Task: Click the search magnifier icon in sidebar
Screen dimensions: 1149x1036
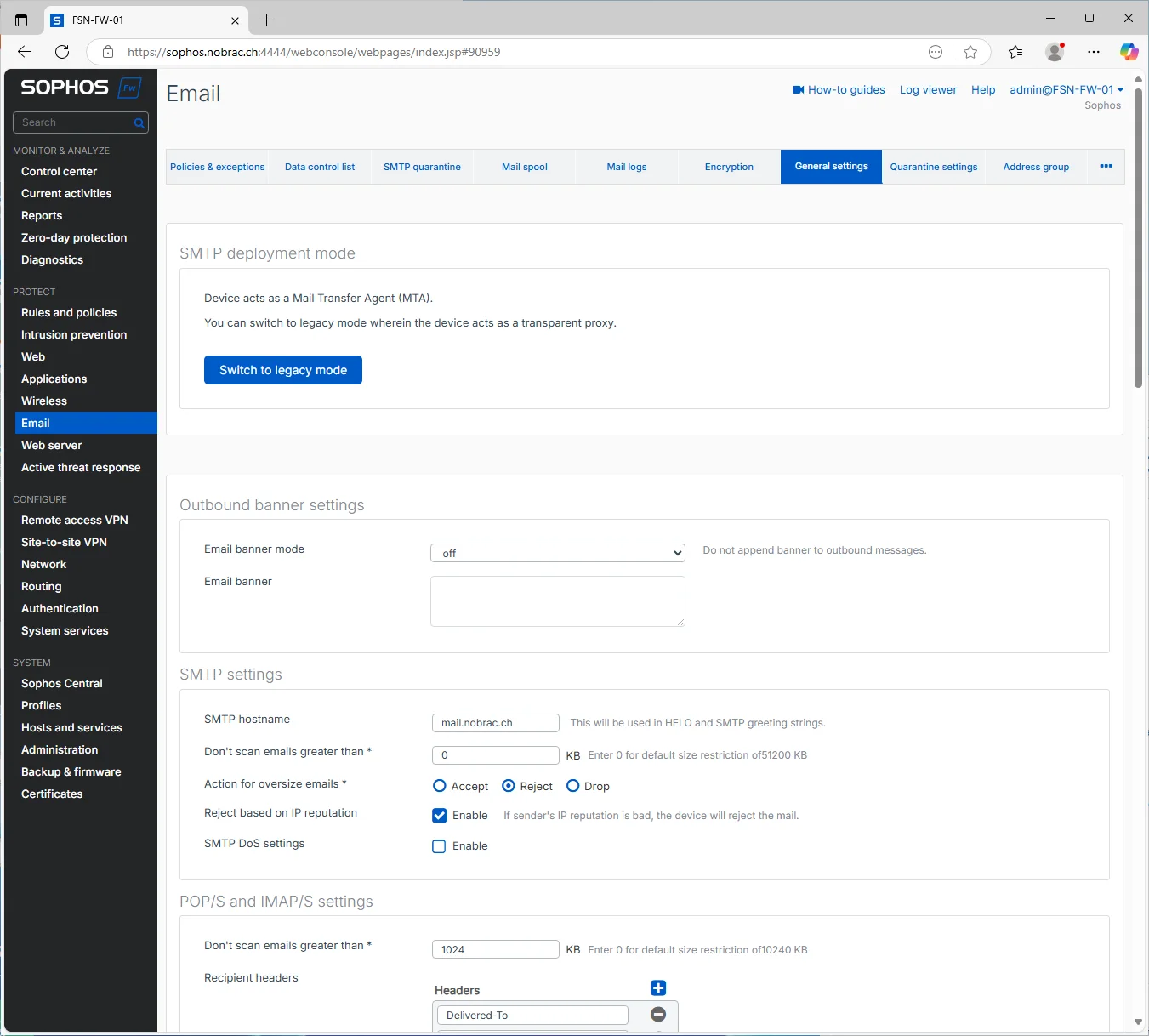Action: tap(139, 122)
